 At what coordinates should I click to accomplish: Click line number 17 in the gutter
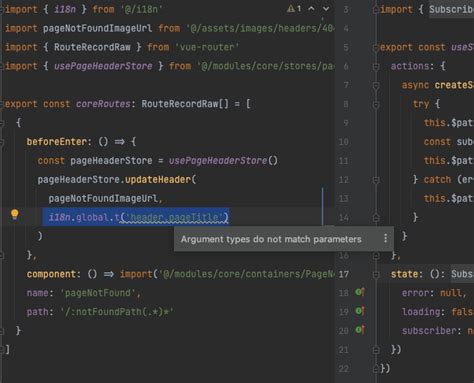[x=344, y=274]
